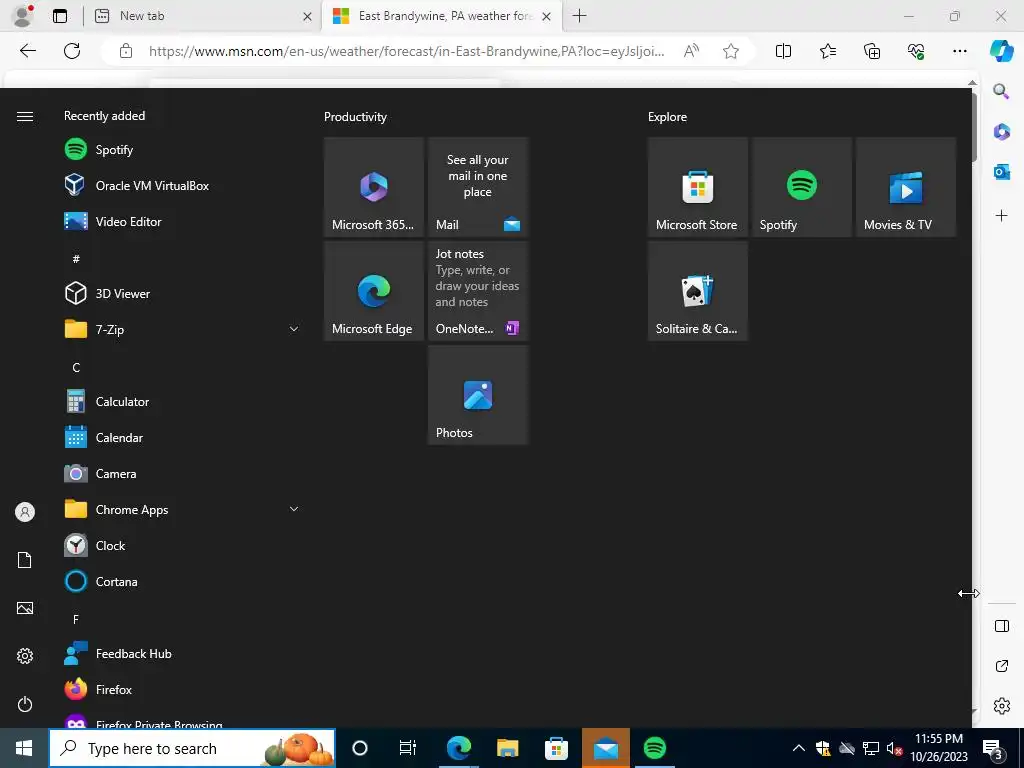The image size is (1024, 768).
Task: Show hidden system tray icons
Action: [799, 748]
